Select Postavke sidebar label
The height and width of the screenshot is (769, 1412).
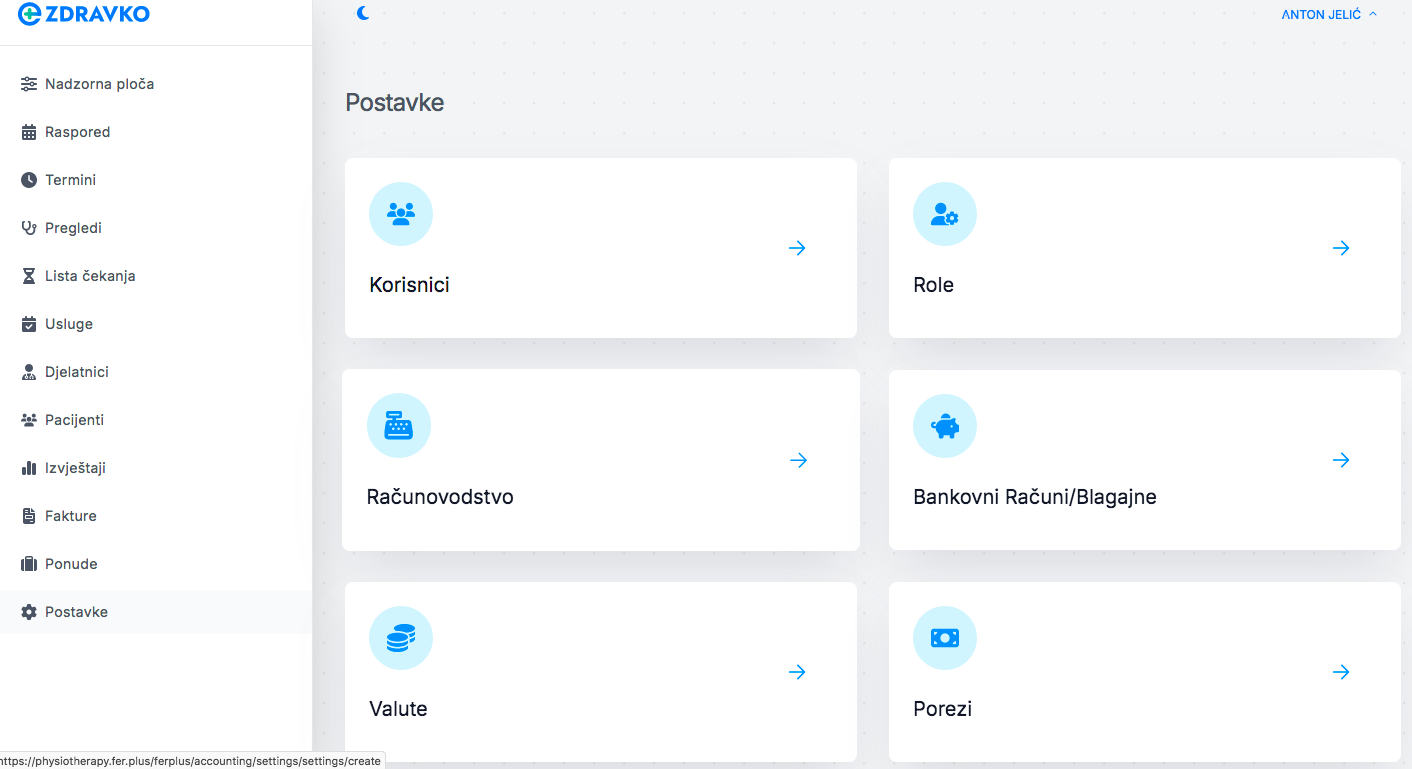(76, 612)
